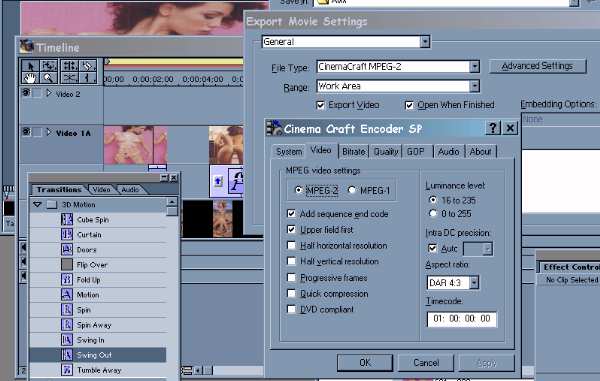Open the Range Work Area dropdown
The width and height of the screenshot is (600, 381).
[474, 86]
